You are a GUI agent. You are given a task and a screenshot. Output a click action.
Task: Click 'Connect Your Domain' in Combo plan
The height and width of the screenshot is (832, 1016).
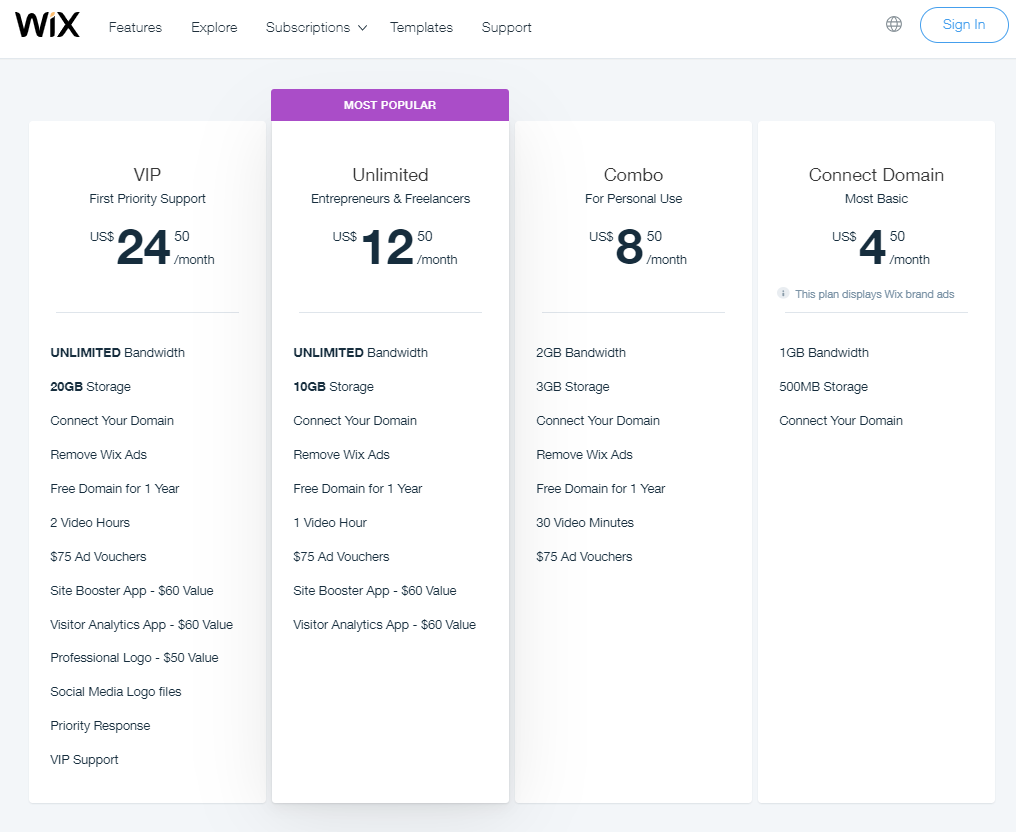coord(597,421)
